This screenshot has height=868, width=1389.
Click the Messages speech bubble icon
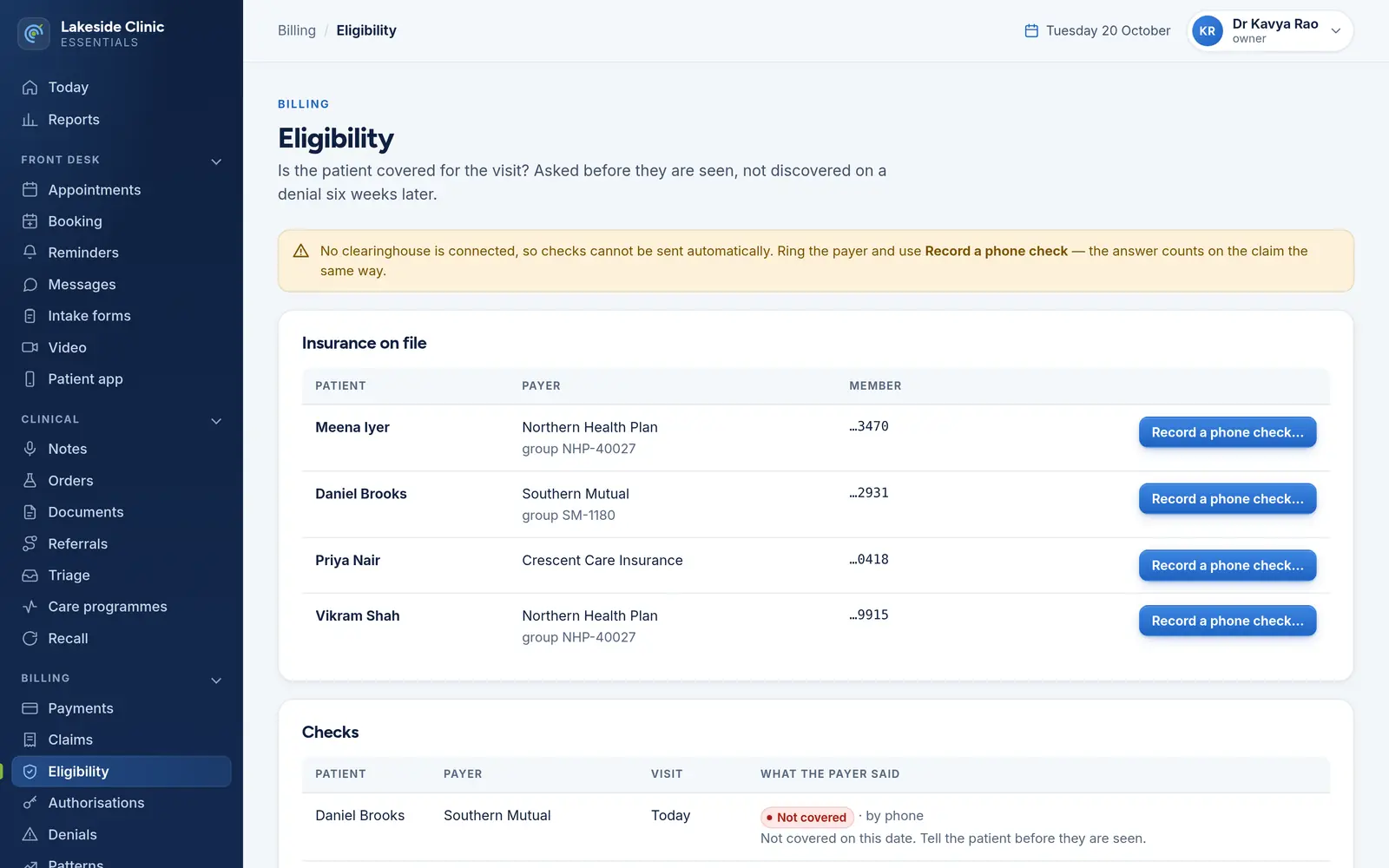pyautogui.click(x=30, y=285)
